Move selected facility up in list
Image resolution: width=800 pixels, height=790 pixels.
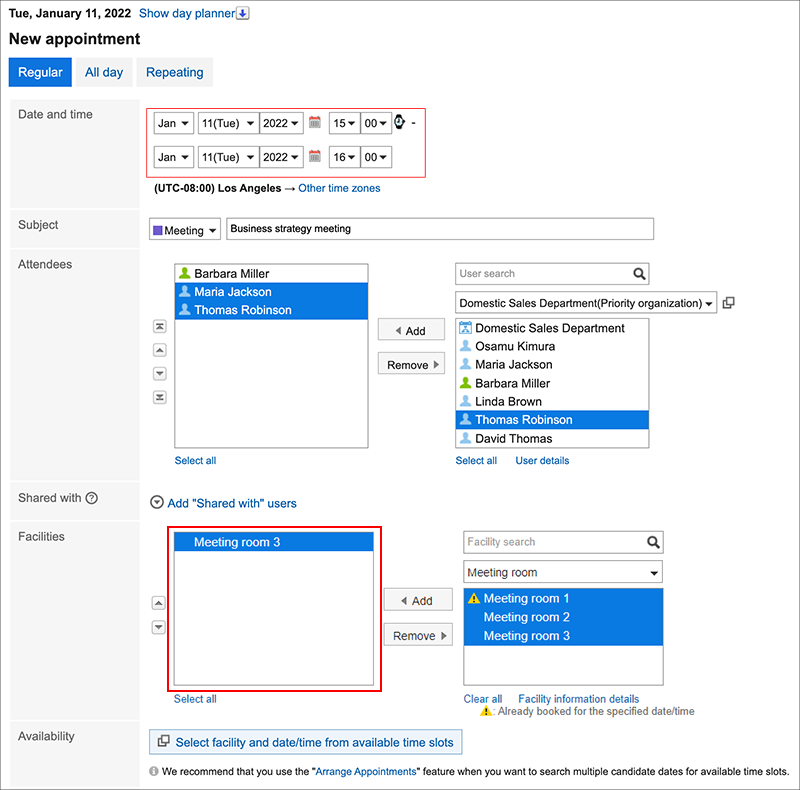point(159,603)
